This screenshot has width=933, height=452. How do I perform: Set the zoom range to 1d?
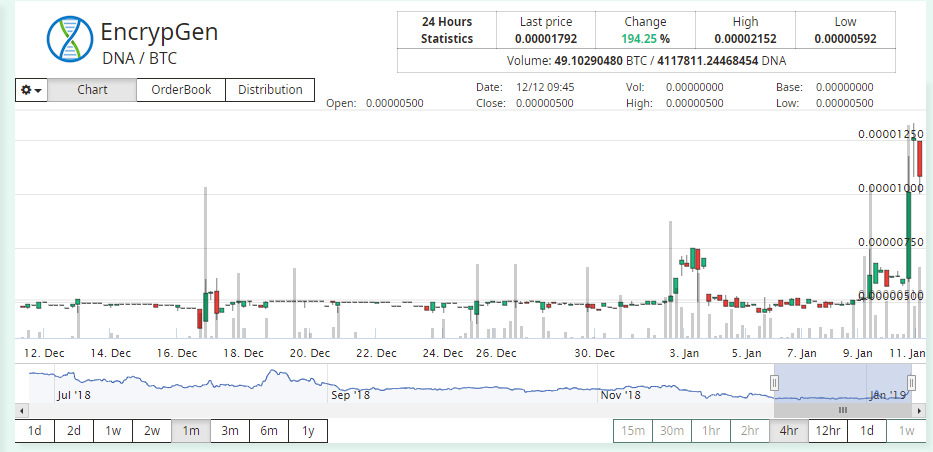[x=34, y=431]
